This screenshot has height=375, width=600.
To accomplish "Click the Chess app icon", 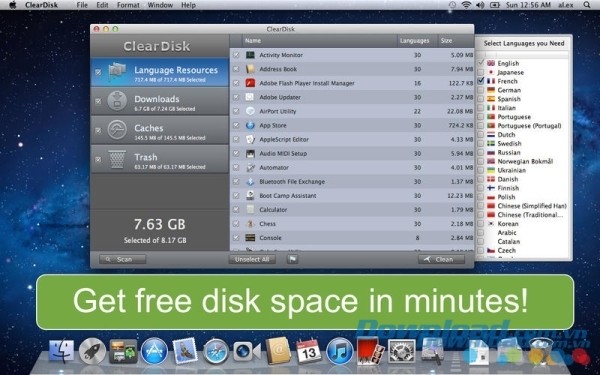I will 250,224.
